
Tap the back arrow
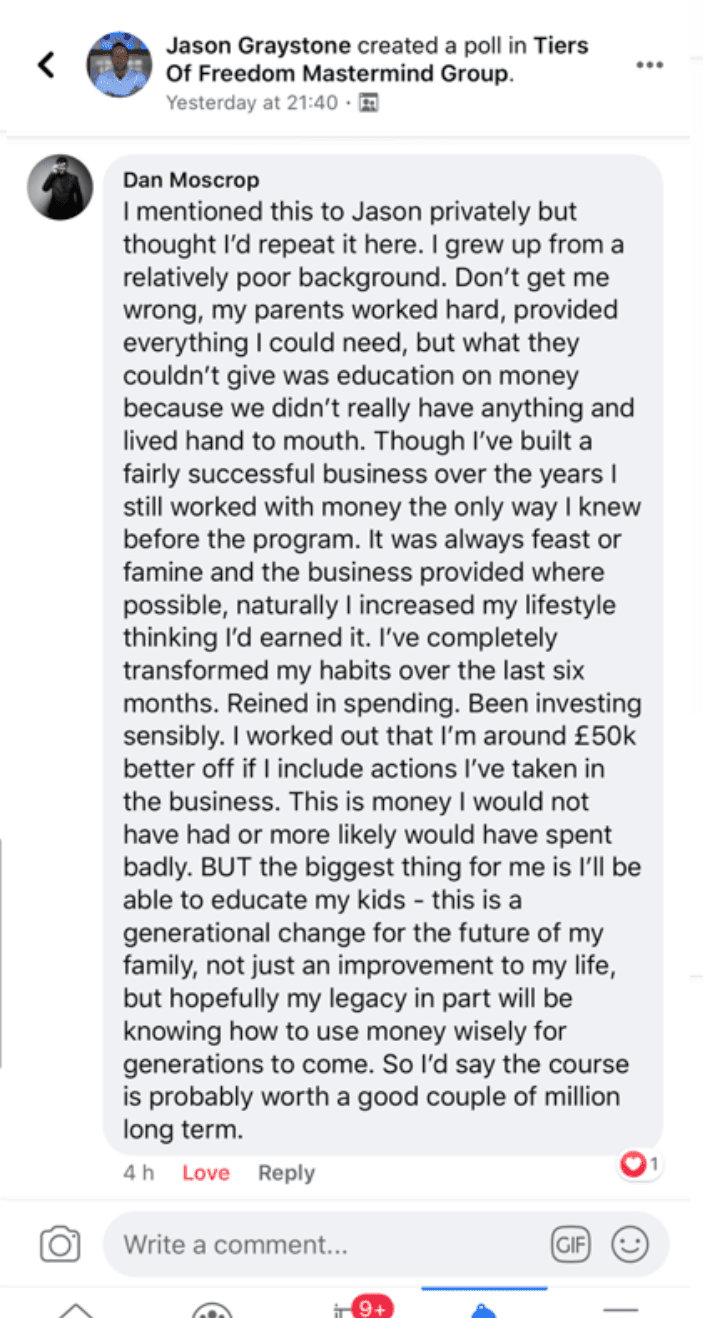[45, 65]
